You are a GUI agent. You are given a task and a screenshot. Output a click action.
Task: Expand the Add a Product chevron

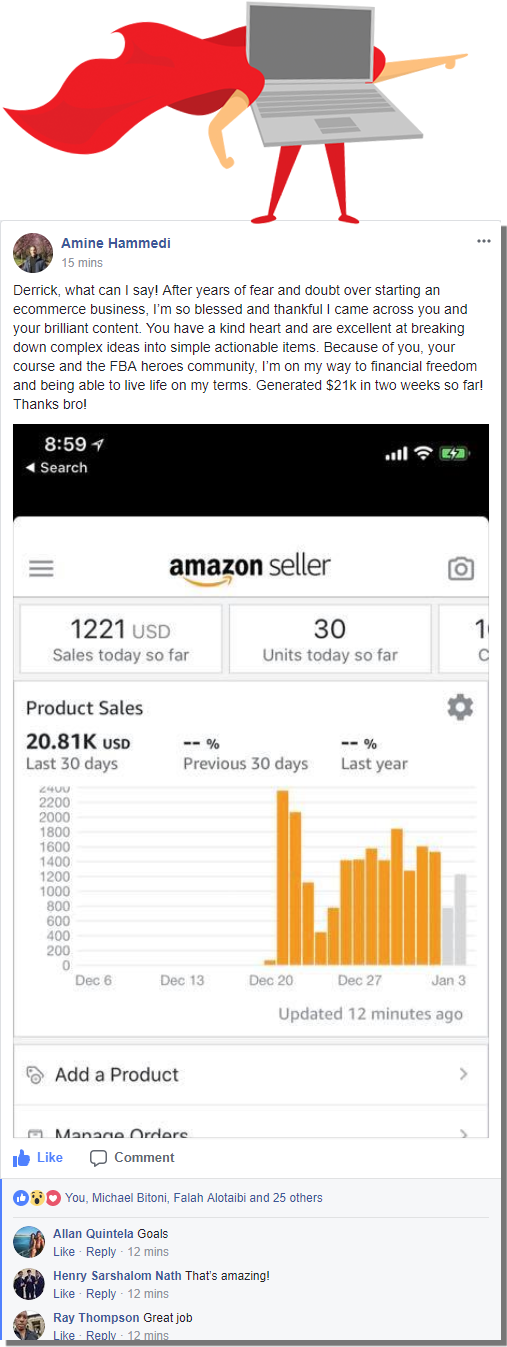pyautogui.click(x=463, y=1074)
